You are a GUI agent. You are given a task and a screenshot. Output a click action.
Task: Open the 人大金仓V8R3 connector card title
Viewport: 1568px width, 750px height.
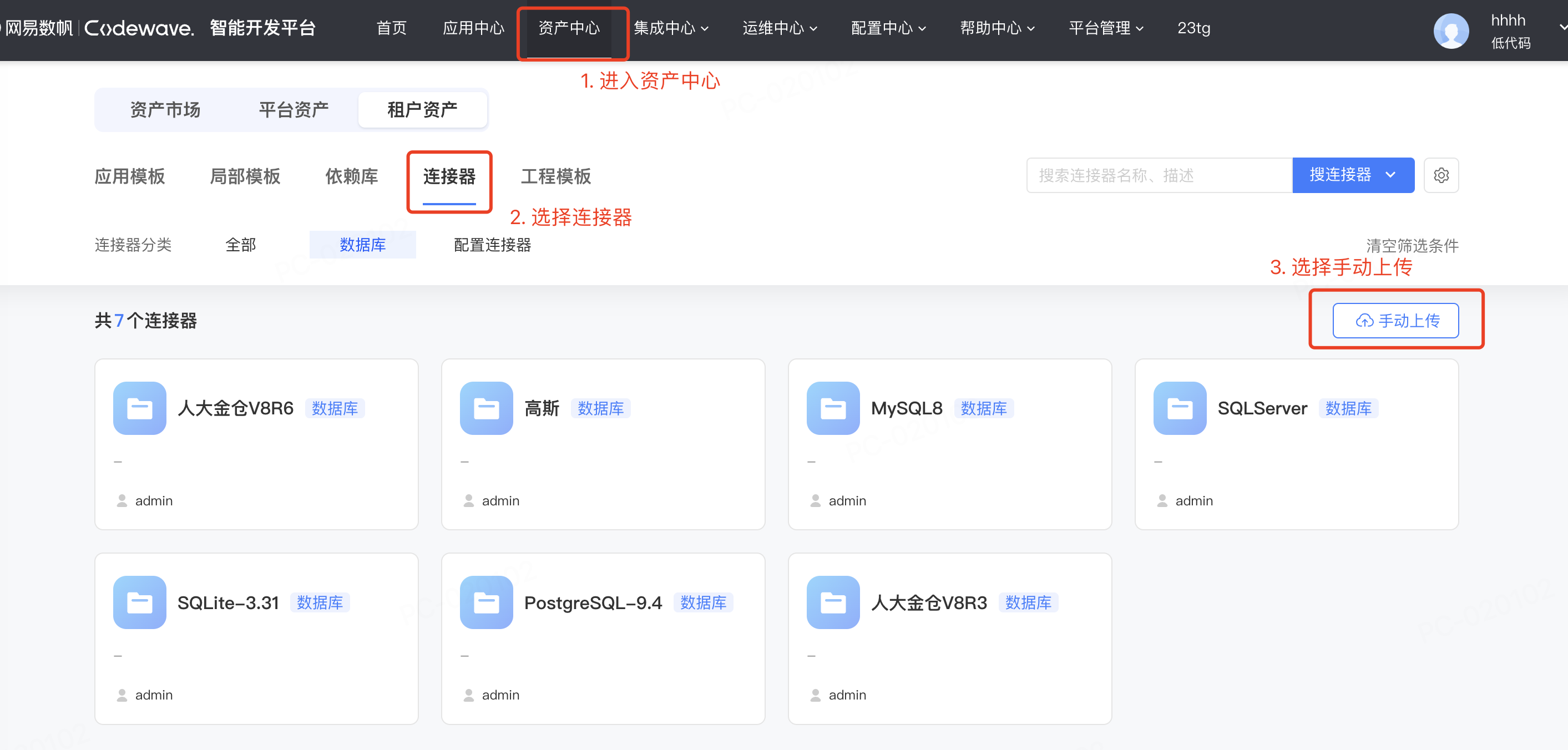pyautogui.click(x=929, y=602)
